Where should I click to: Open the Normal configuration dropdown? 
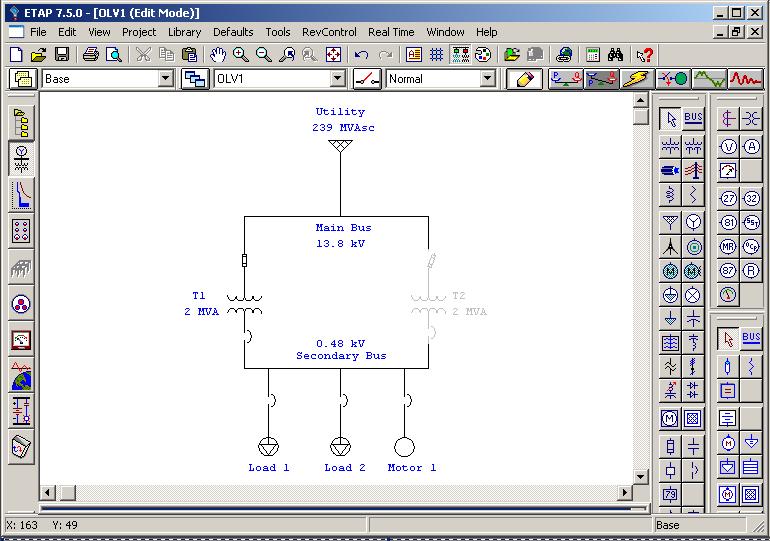click(487, 79)
